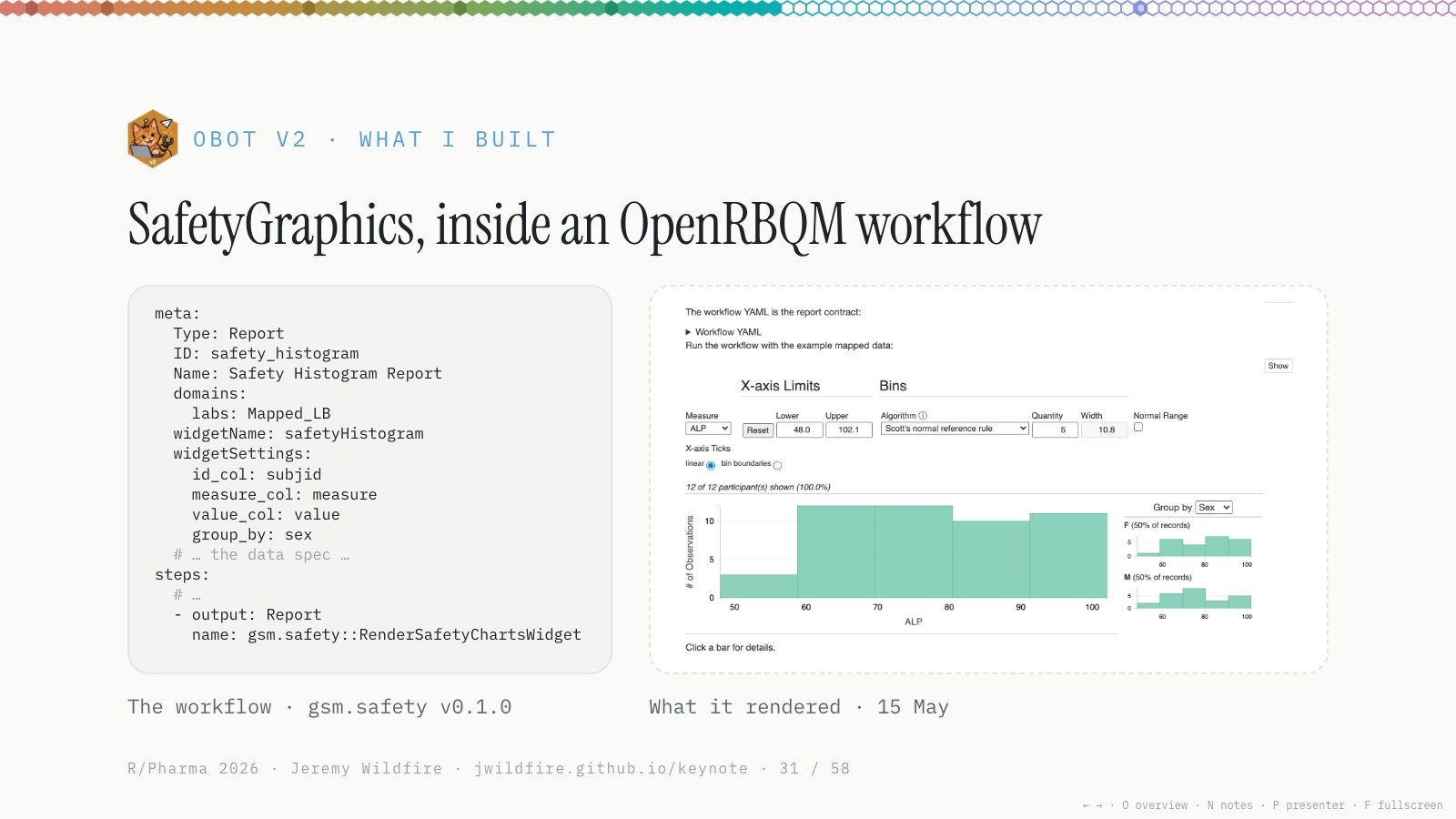The image size is (1456, 819).
Task: Click the 'group_by: sex' code line
Action: pos(252,535)
